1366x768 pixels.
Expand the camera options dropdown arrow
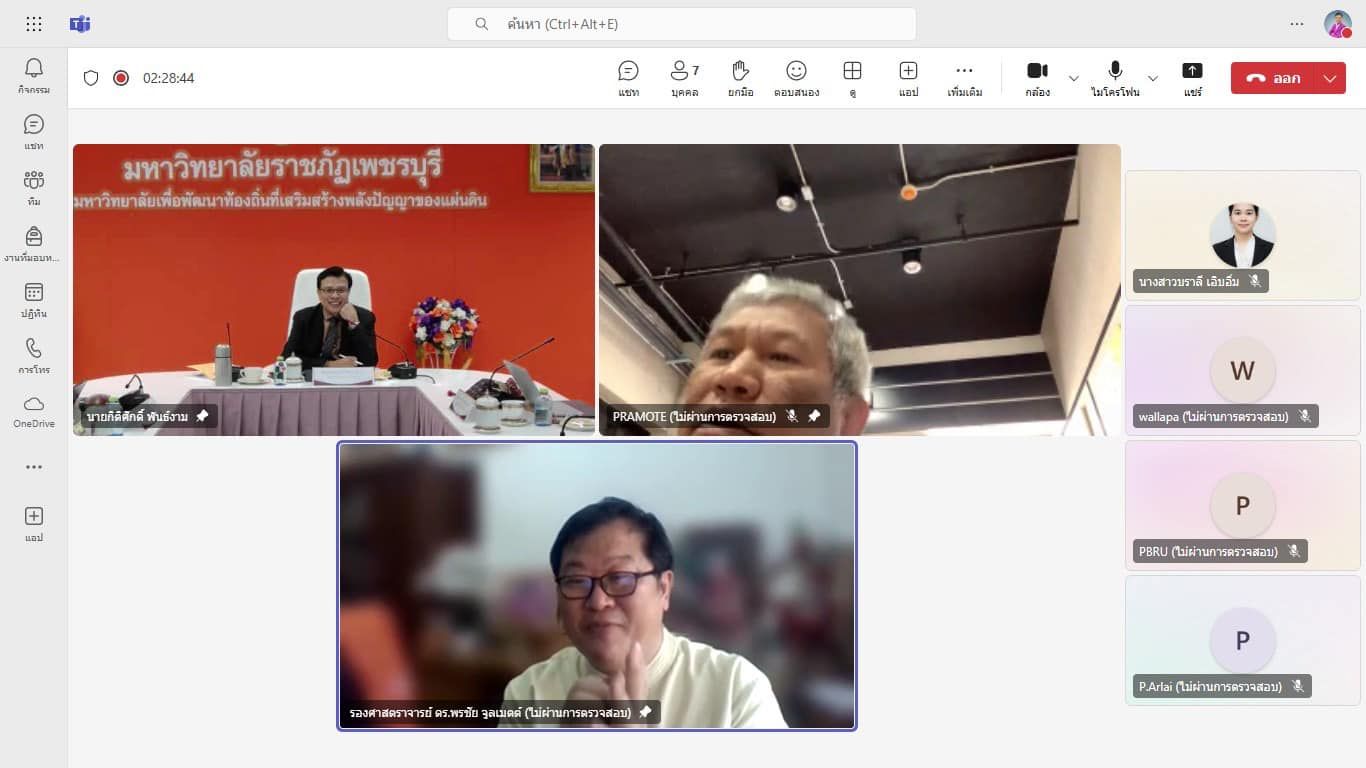pyautogui.click(x=1074, y=78)
